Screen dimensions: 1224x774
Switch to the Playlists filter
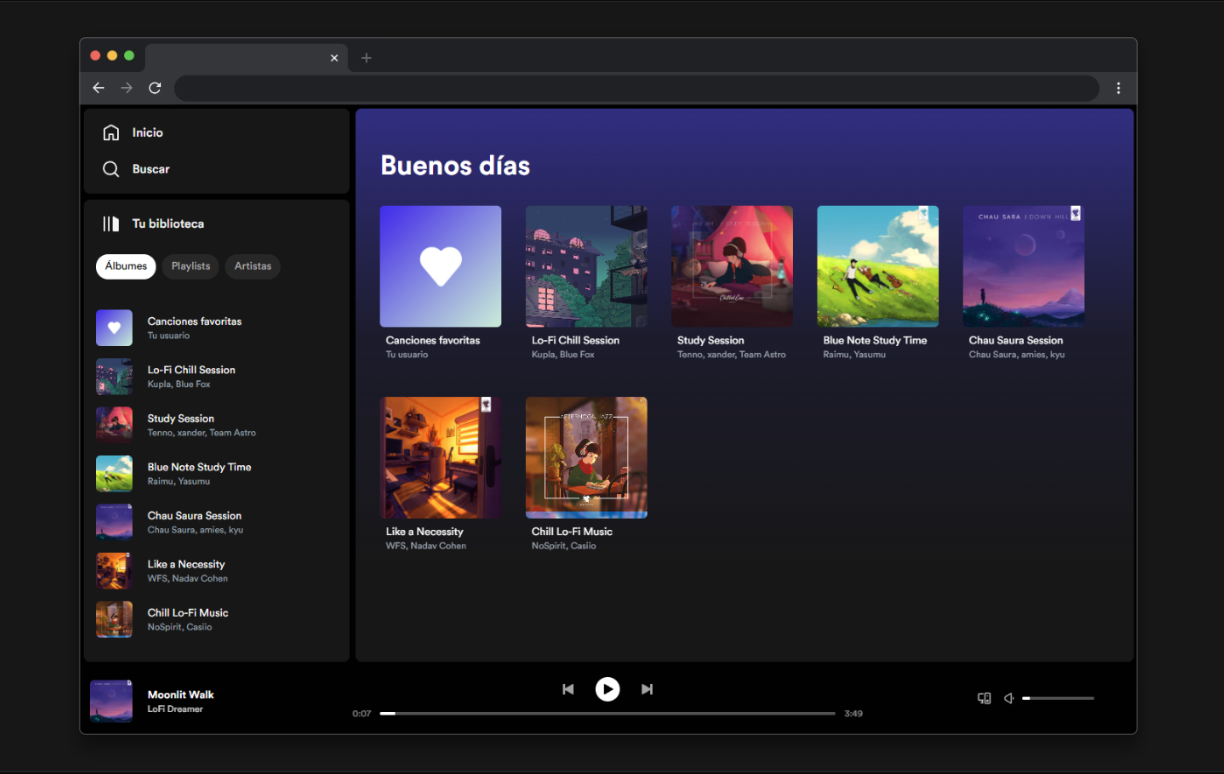tap(190, 266)
